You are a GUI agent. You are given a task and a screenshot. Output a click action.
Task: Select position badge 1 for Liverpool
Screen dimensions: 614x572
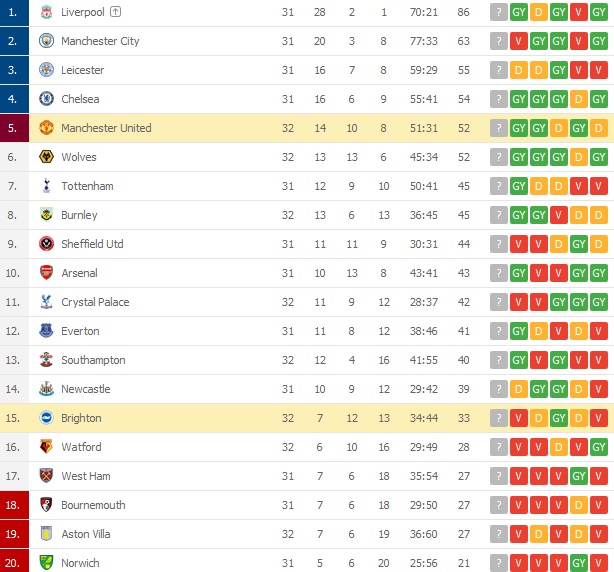point(12,12)
